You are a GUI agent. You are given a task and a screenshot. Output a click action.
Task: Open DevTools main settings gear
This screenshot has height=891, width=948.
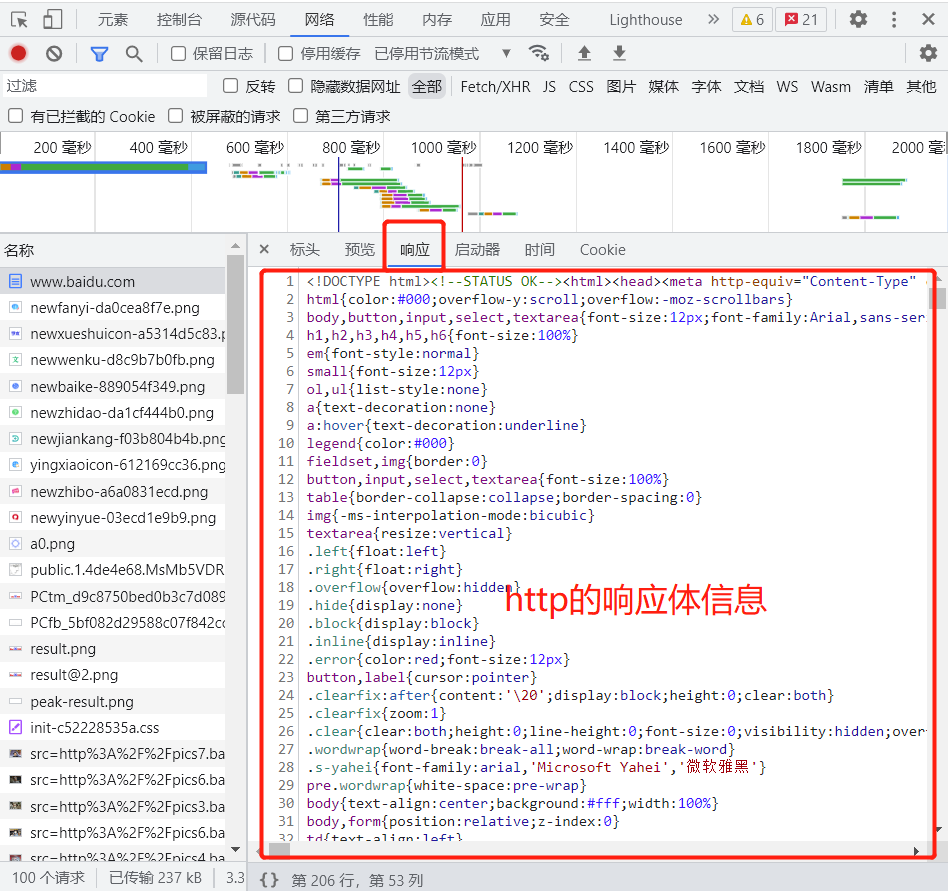[858, 19]
